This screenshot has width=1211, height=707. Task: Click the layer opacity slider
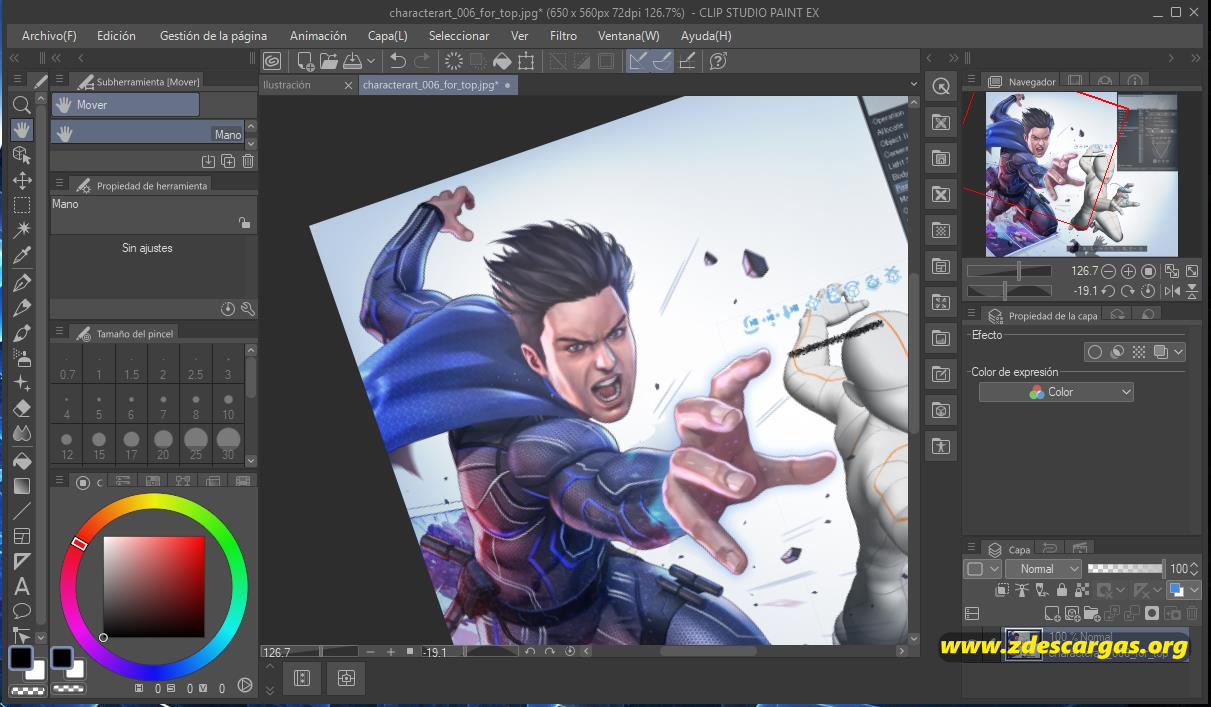(1125, 568)
